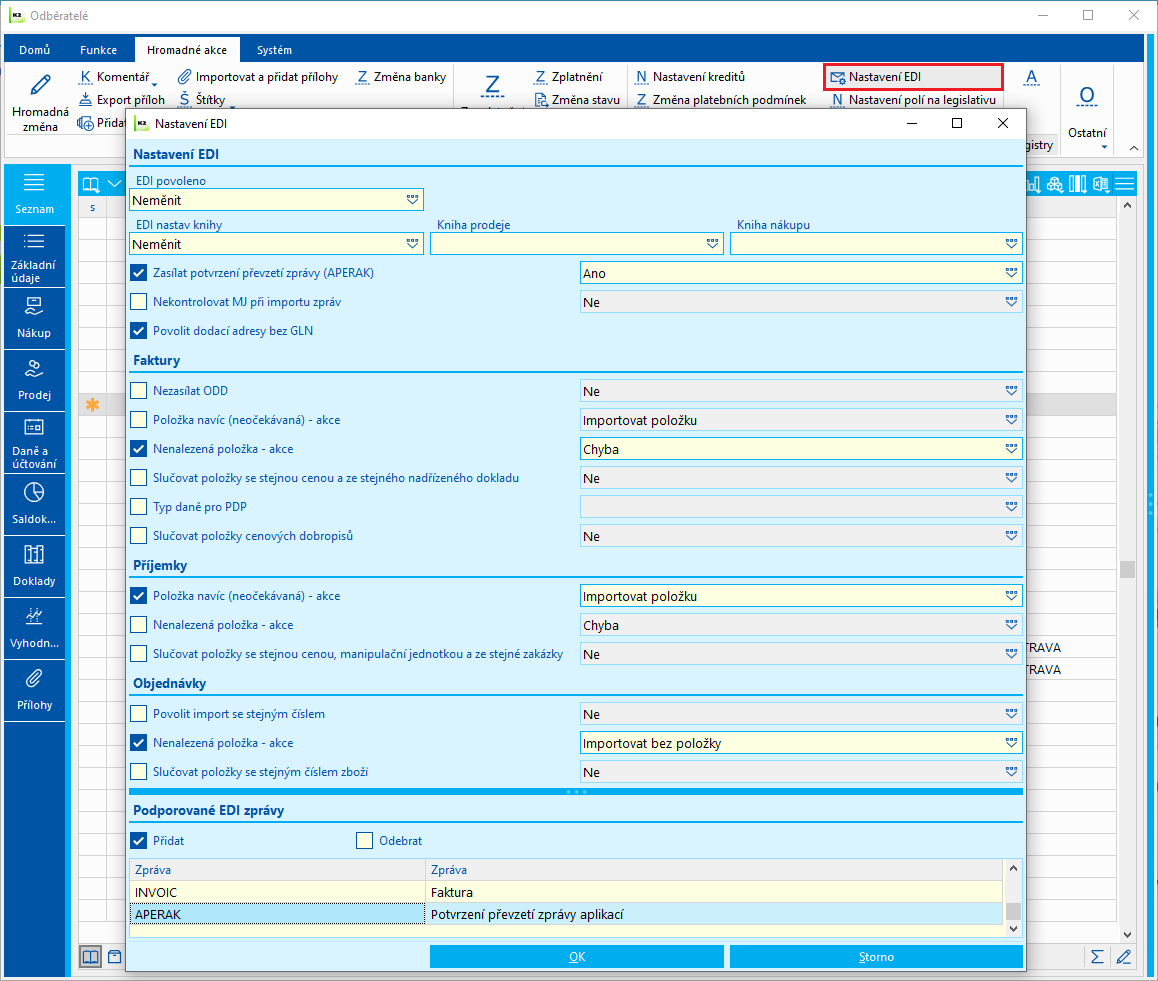Check Povolit import se stejným číslem
This screenshot has width=1158, height=981.
pos(138,714)
